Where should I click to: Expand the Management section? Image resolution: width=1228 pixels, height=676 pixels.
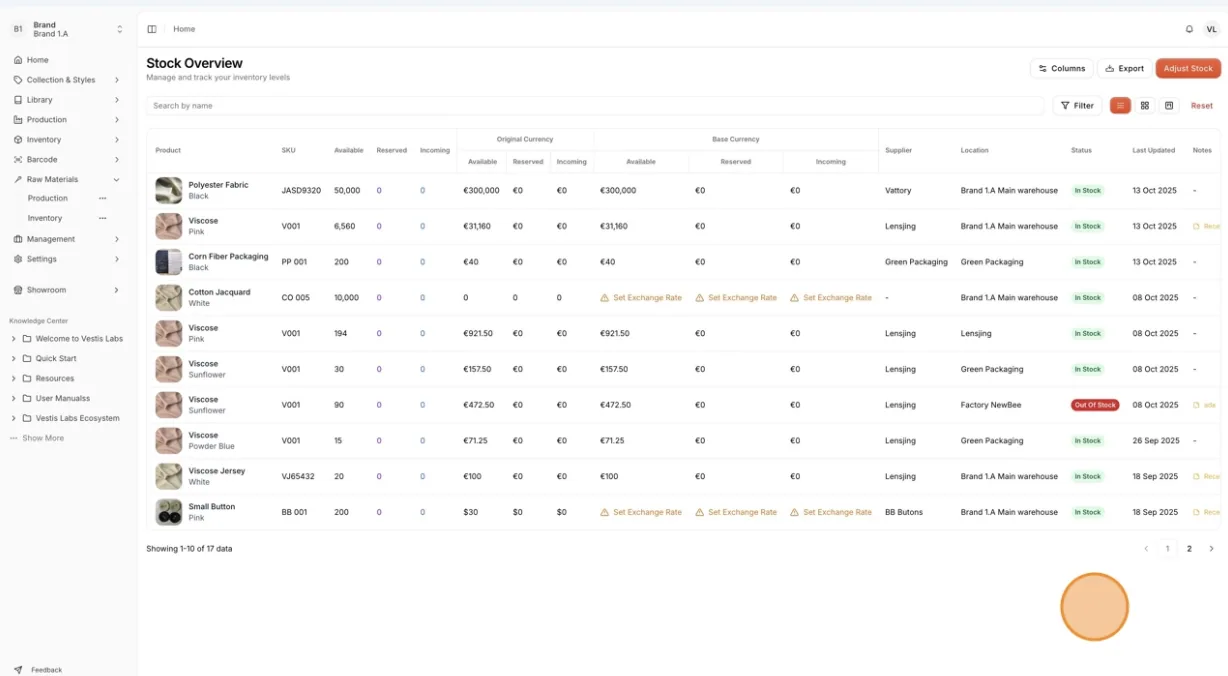(67, 239)
